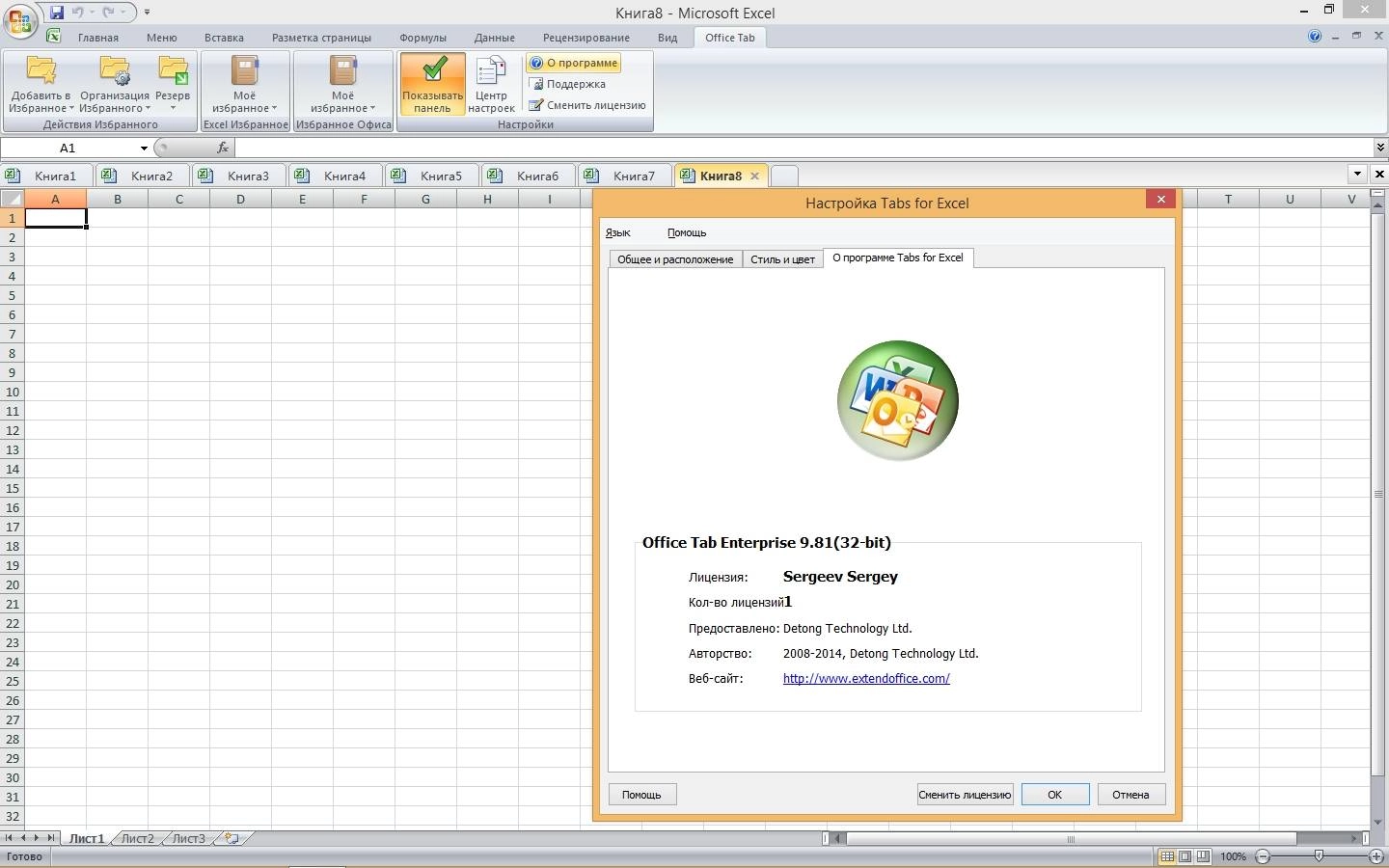Click 100% zoom level
Image resolution: width=1389 pixels, height=868 pixels.
pyautogui.click(x=1233, y=856)
